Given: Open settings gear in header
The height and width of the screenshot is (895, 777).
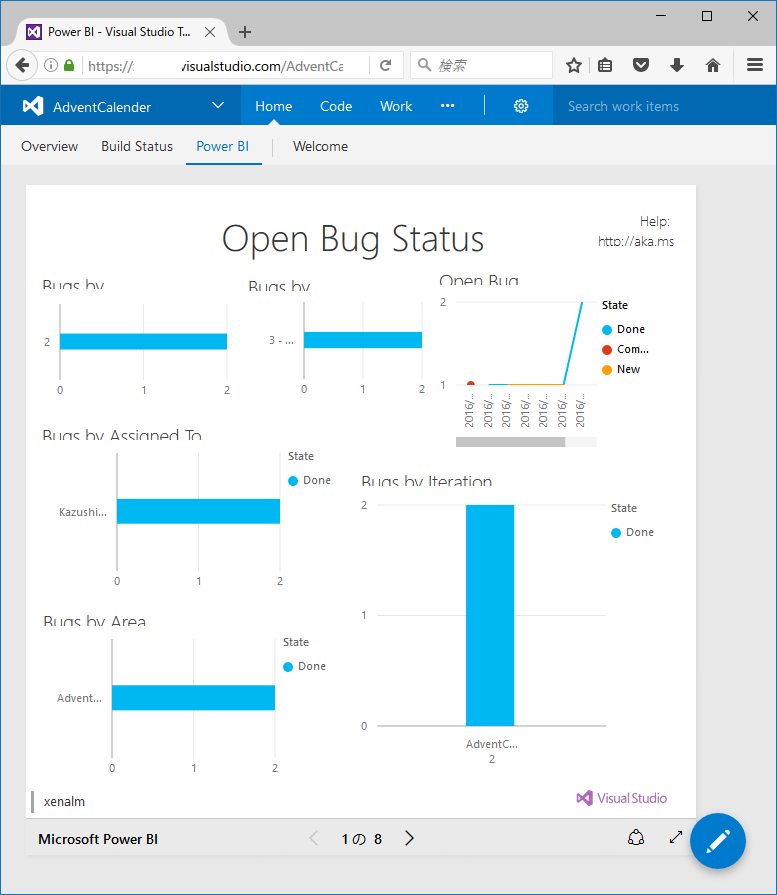Looking at the screenshot, I should 521,106.
